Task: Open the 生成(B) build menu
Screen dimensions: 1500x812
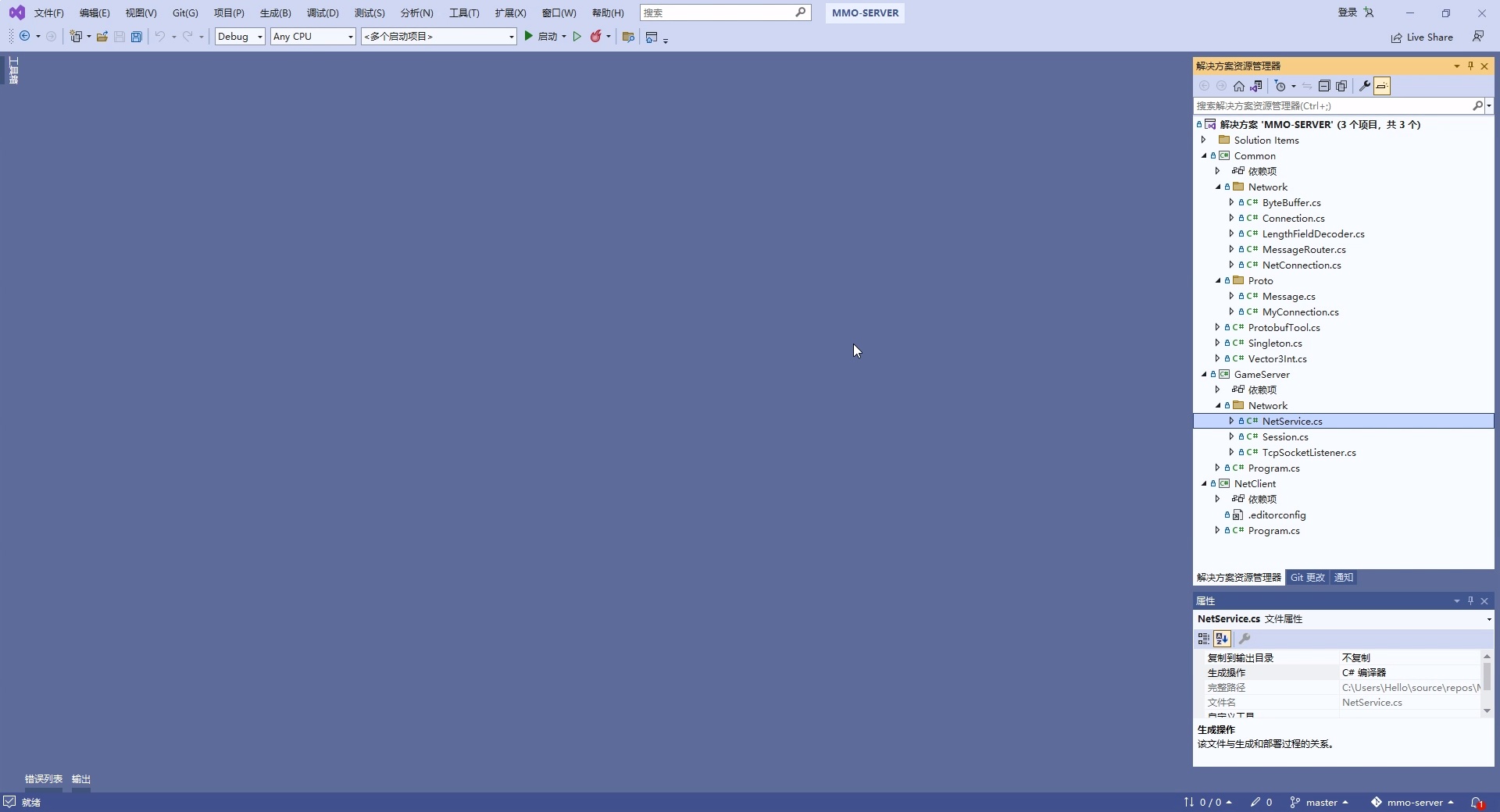Action: click(275, 13)
